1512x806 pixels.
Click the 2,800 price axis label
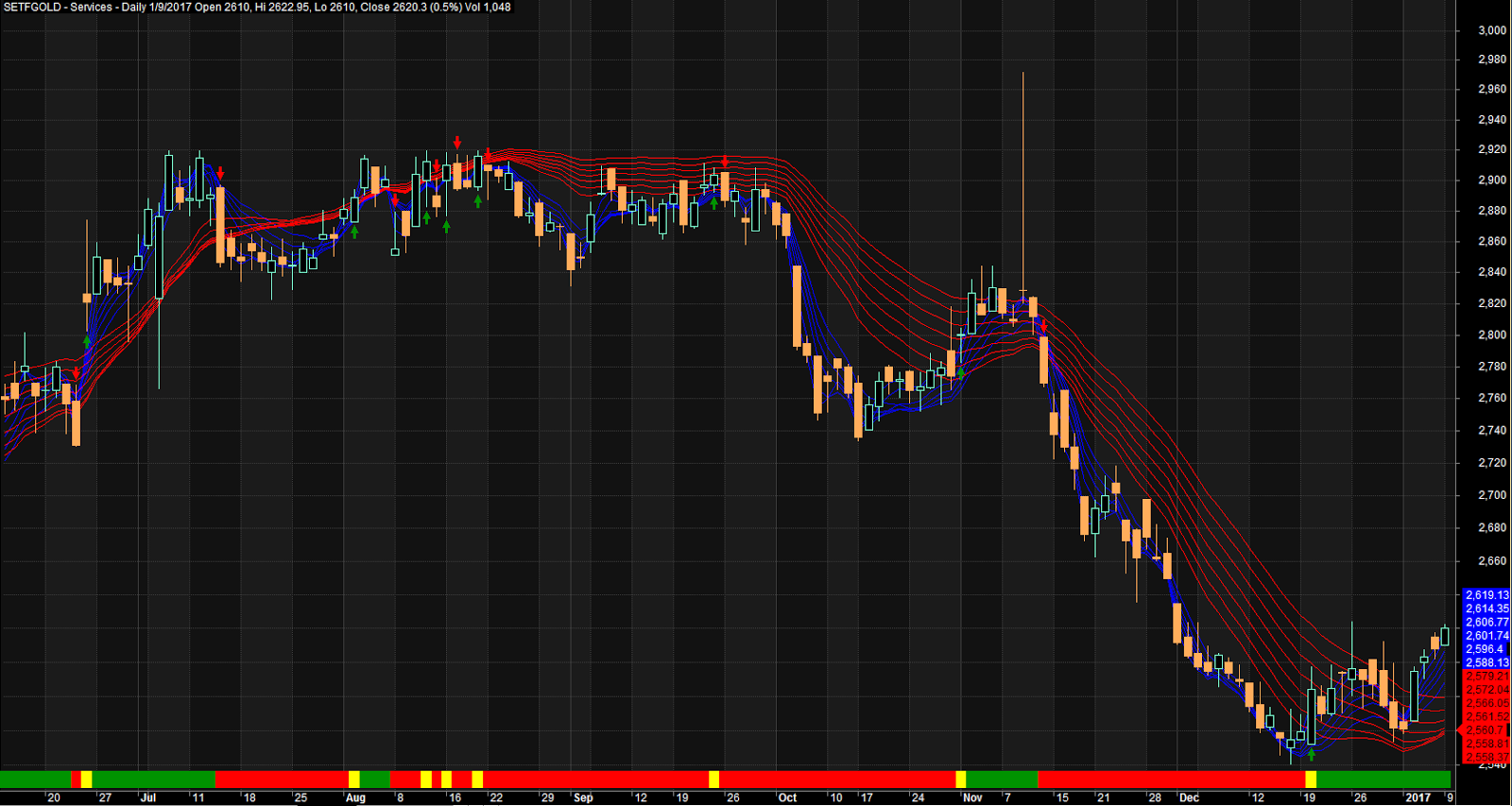coord(1492,334)
